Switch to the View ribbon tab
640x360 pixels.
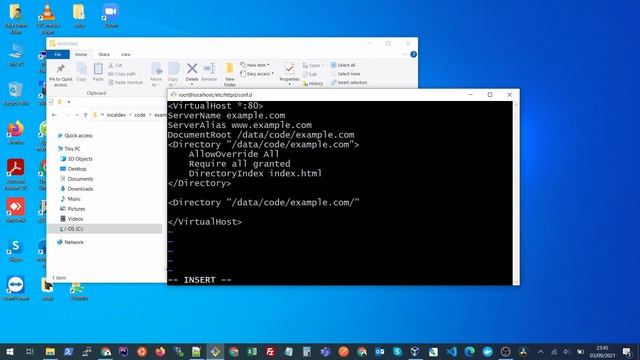[125, 54]
